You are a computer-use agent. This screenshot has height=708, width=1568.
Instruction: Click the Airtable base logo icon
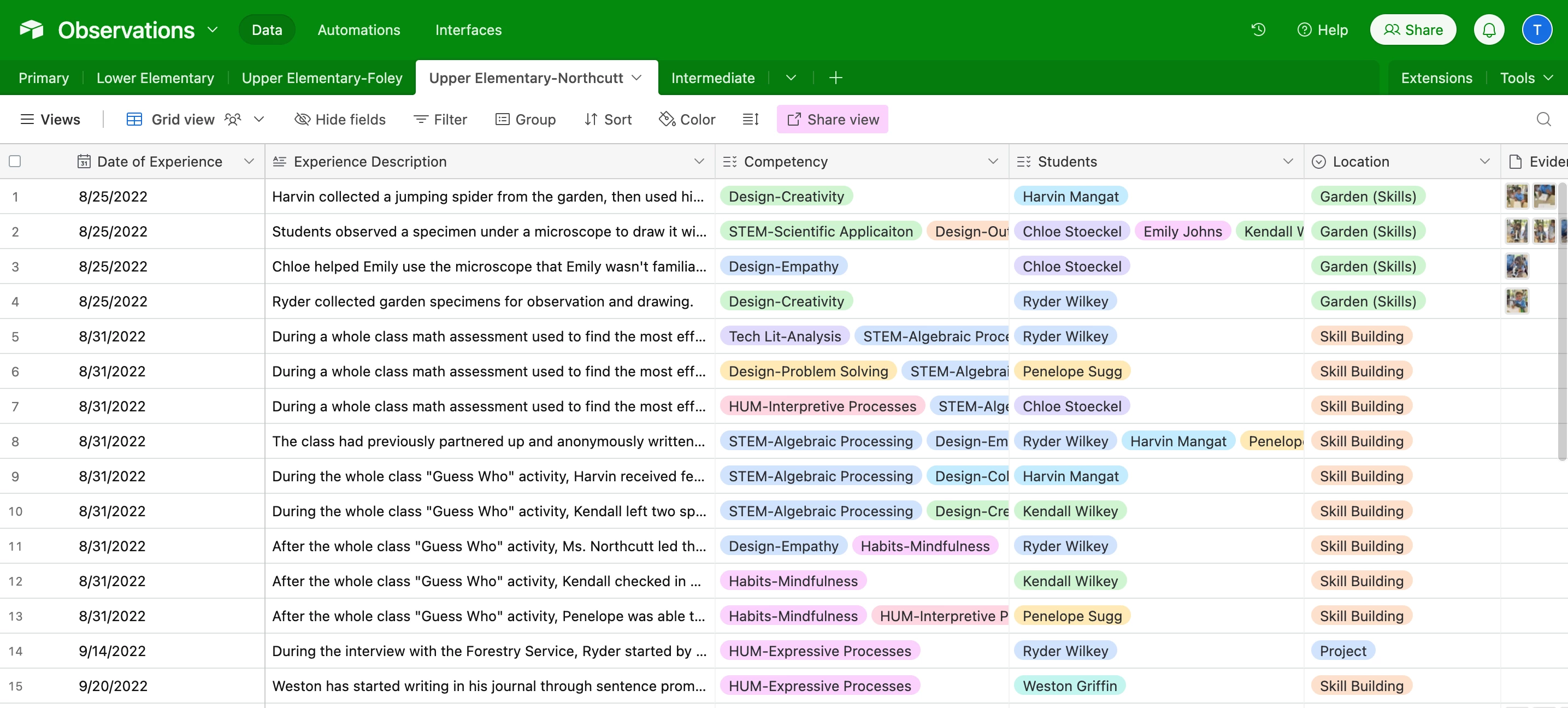(32, 29)
